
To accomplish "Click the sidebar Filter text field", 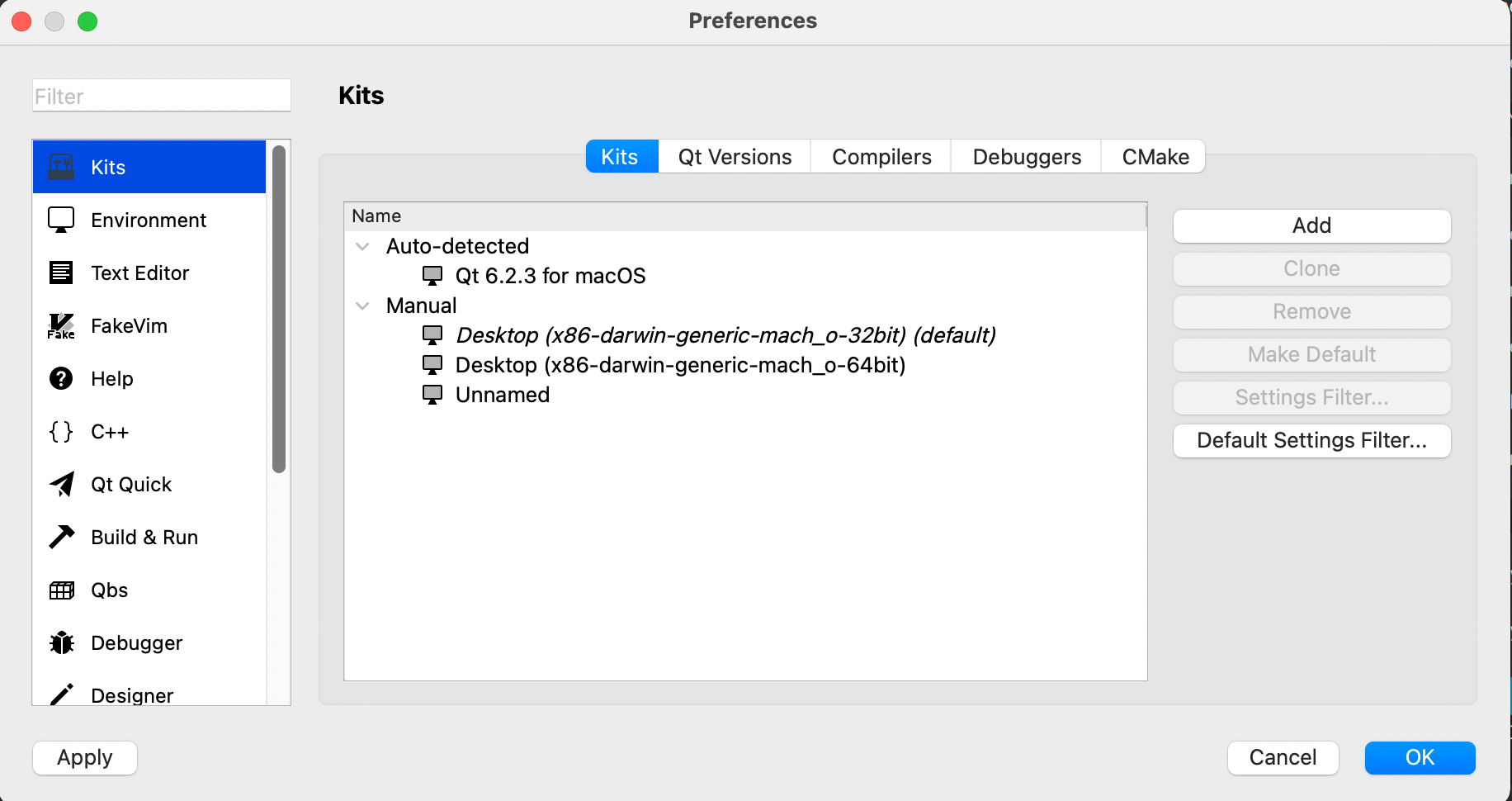I will (x=162, y=96).
